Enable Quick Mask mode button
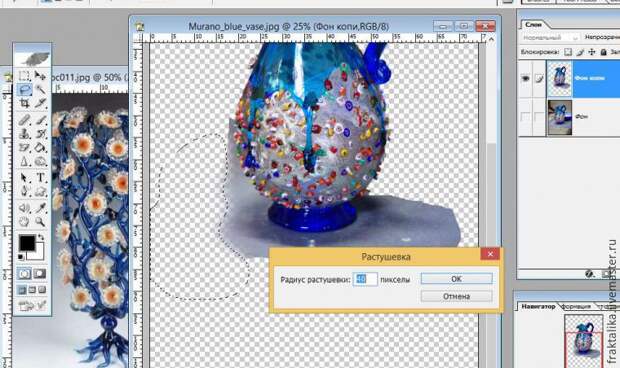 click(x=40, y=274)
